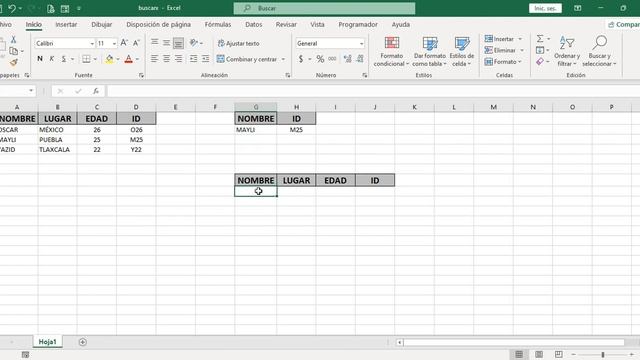Toggle Bold (N) formatting
Screen dimensions: 640x360
pos(40,59)
